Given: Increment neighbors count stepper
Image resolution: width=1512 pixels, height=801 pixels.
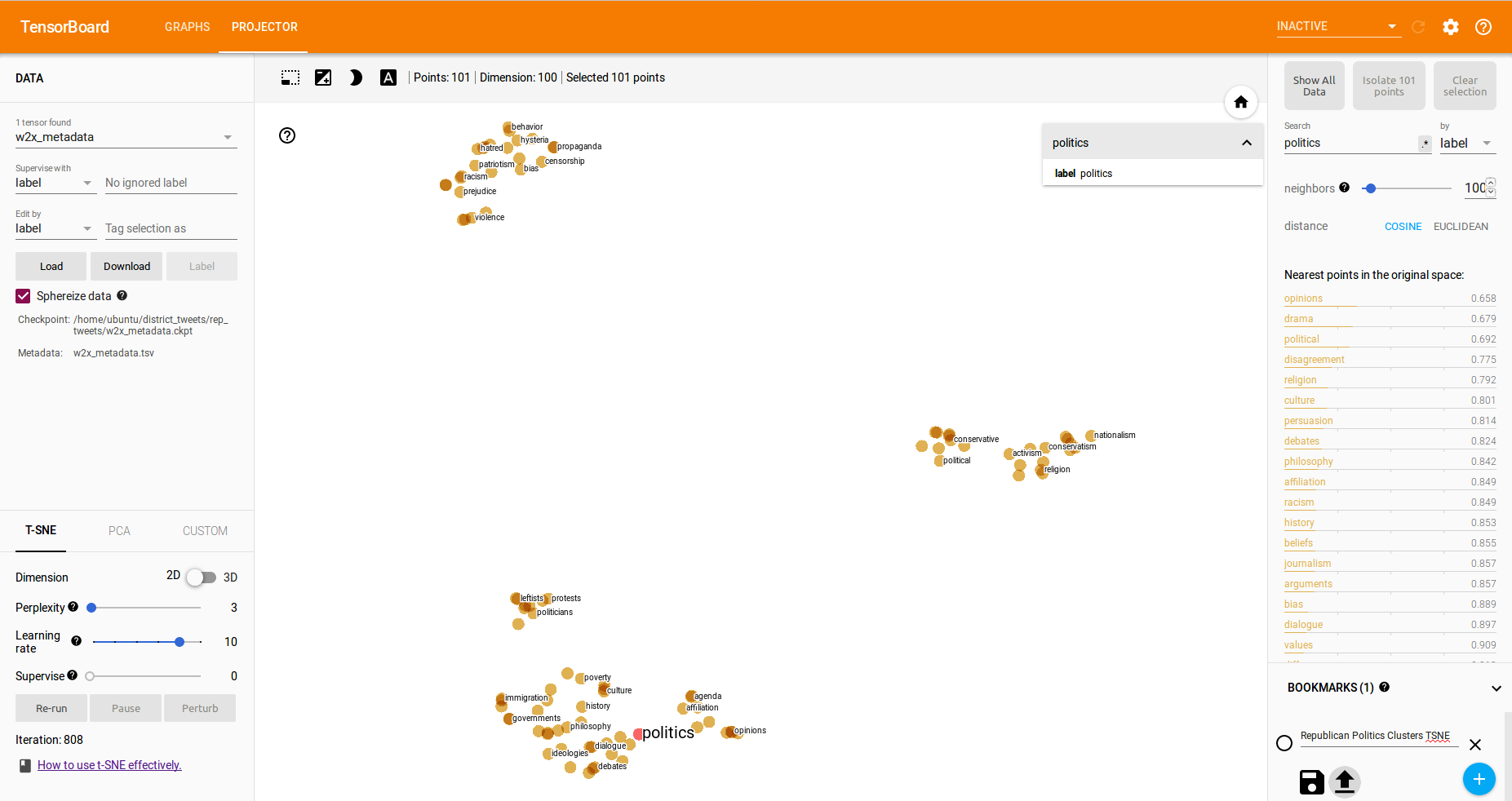Looking at the screenshot, I should [x=1492, y=183].
